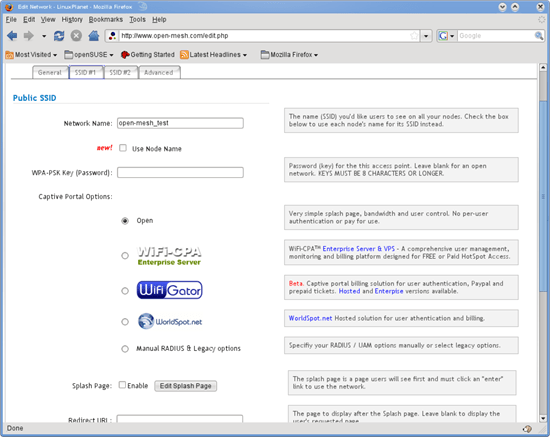Click into the WPA-PSK Key password field
Viewport: 550px width, 437px height.
[180, 172]
